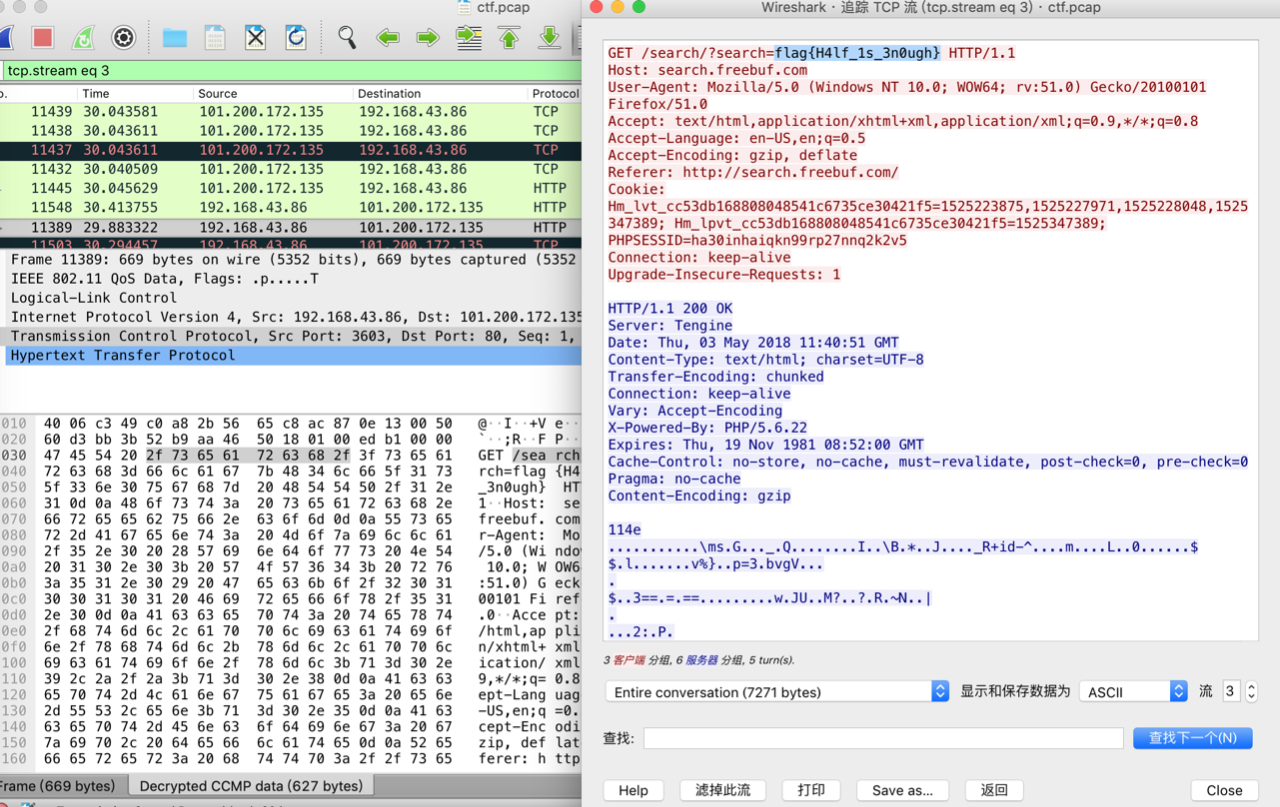1280x807 pixels.
Task: Go back to the previous packet arrow
Action: 388,38
